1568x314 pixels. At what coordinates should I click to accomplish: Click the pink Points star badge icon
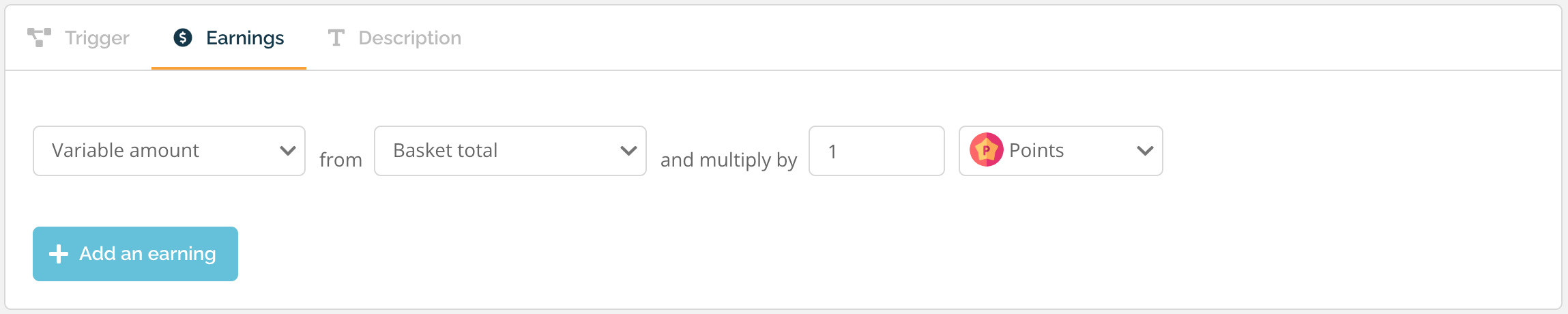point(986,150)
